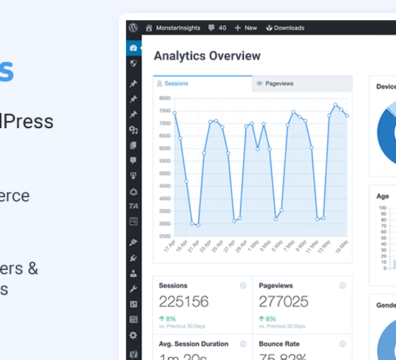
Task: Click the plus icon next to New
Action: pos(238,28)
